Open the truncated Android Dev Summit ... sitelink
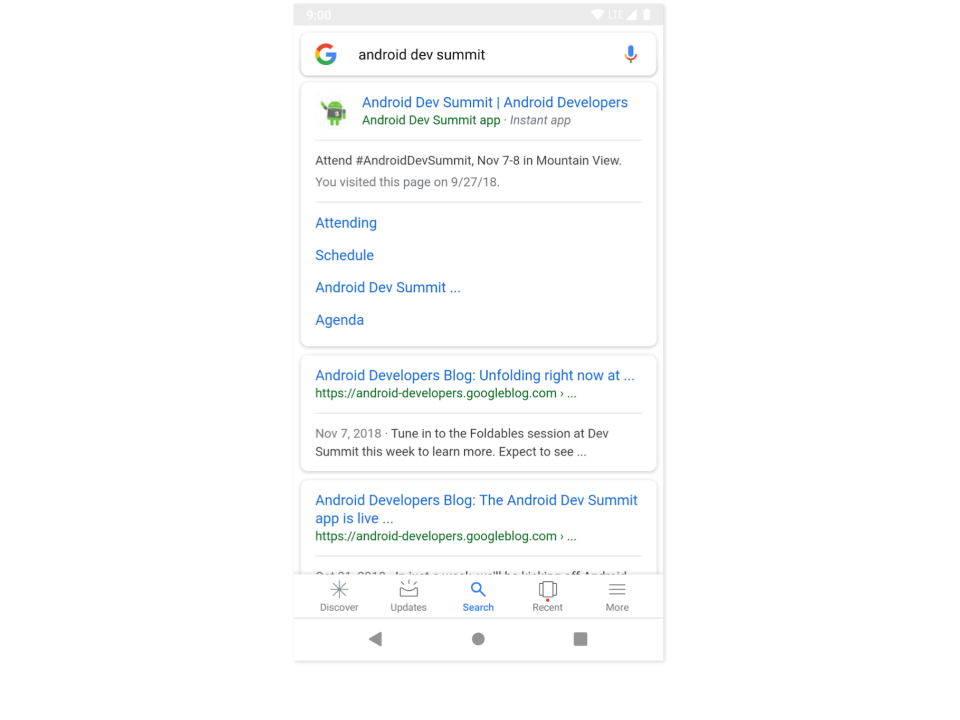Viewport: 960px width, 720px height. 388,288
